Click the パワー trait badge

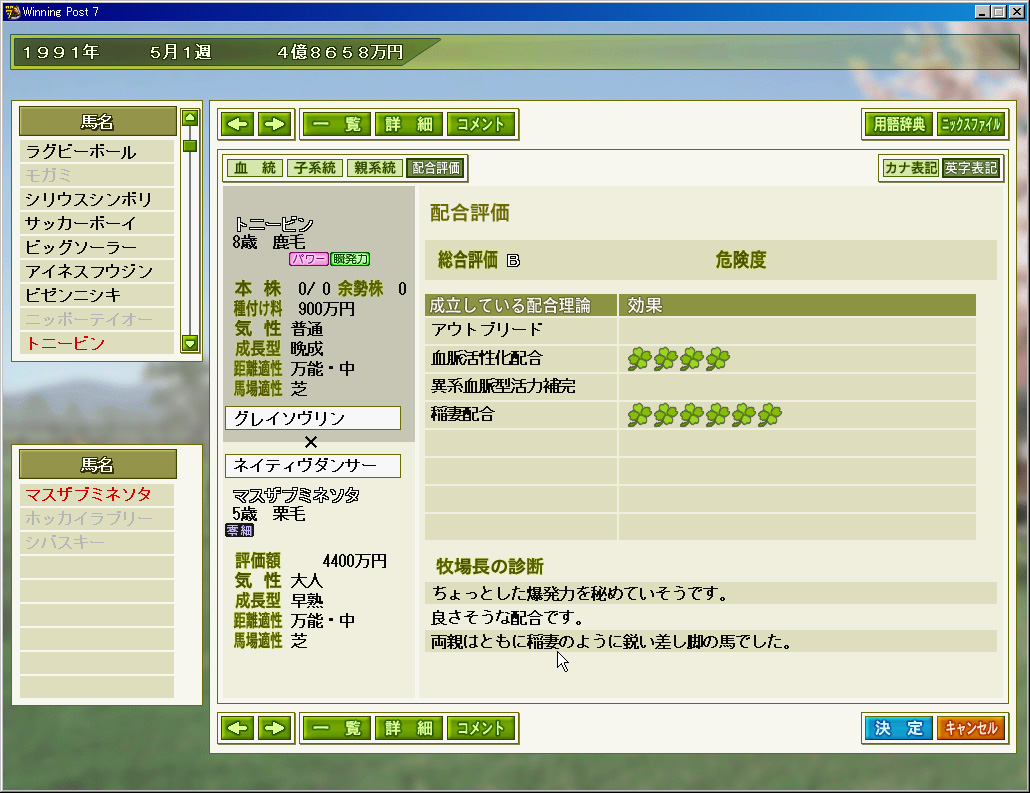pos(308,259)
